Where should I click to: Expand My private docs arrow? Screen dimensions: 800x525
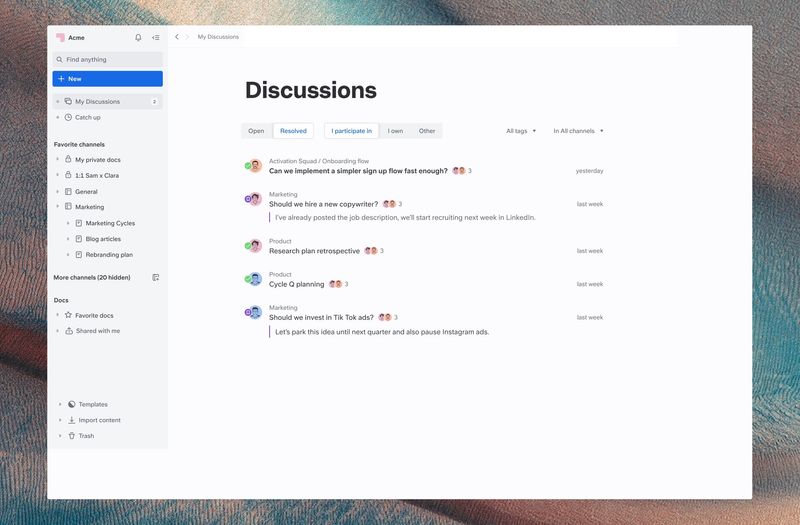(58, 160)
